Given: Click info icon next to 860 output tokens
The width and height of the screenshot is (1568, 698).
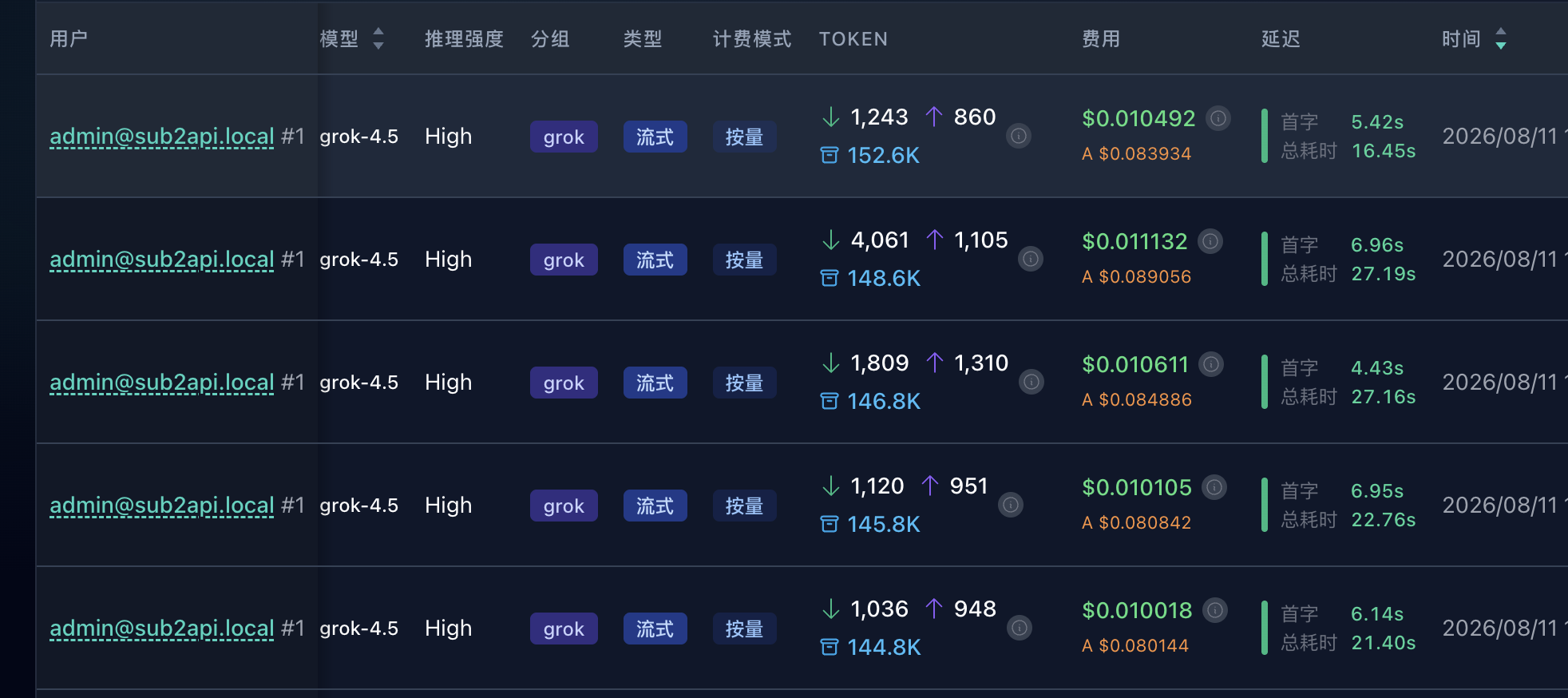Looking at the screenshot, I should tap(1019, 136).
